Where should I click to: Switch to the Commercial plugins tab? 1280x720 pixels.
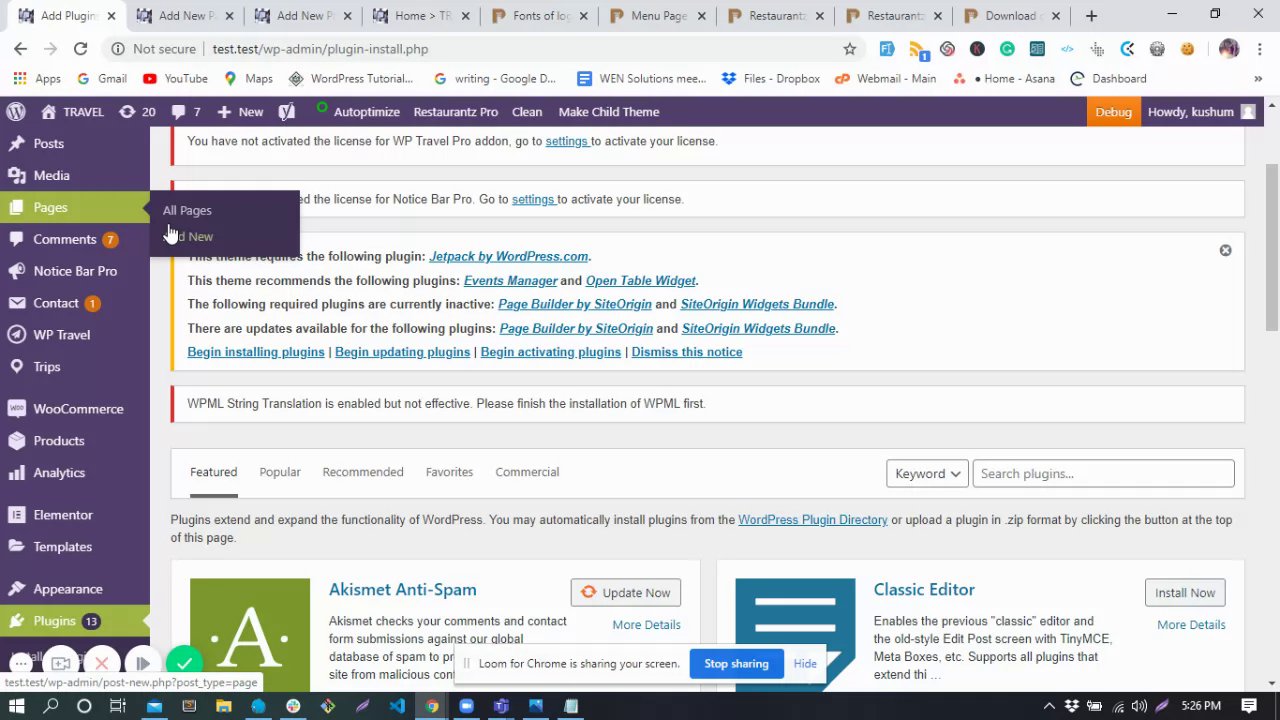[x=527, y=472]
